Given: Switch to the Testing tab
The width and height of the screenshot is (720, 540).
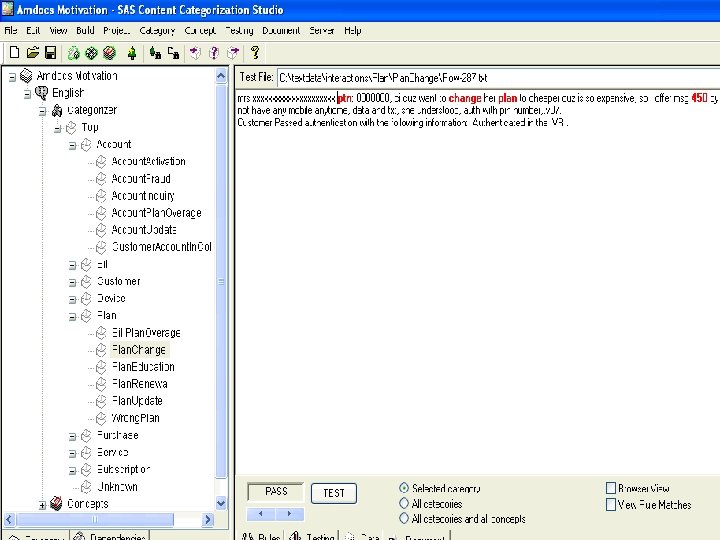Looking at the screenshot, I should pyautogui.click(x=312, y=536).
